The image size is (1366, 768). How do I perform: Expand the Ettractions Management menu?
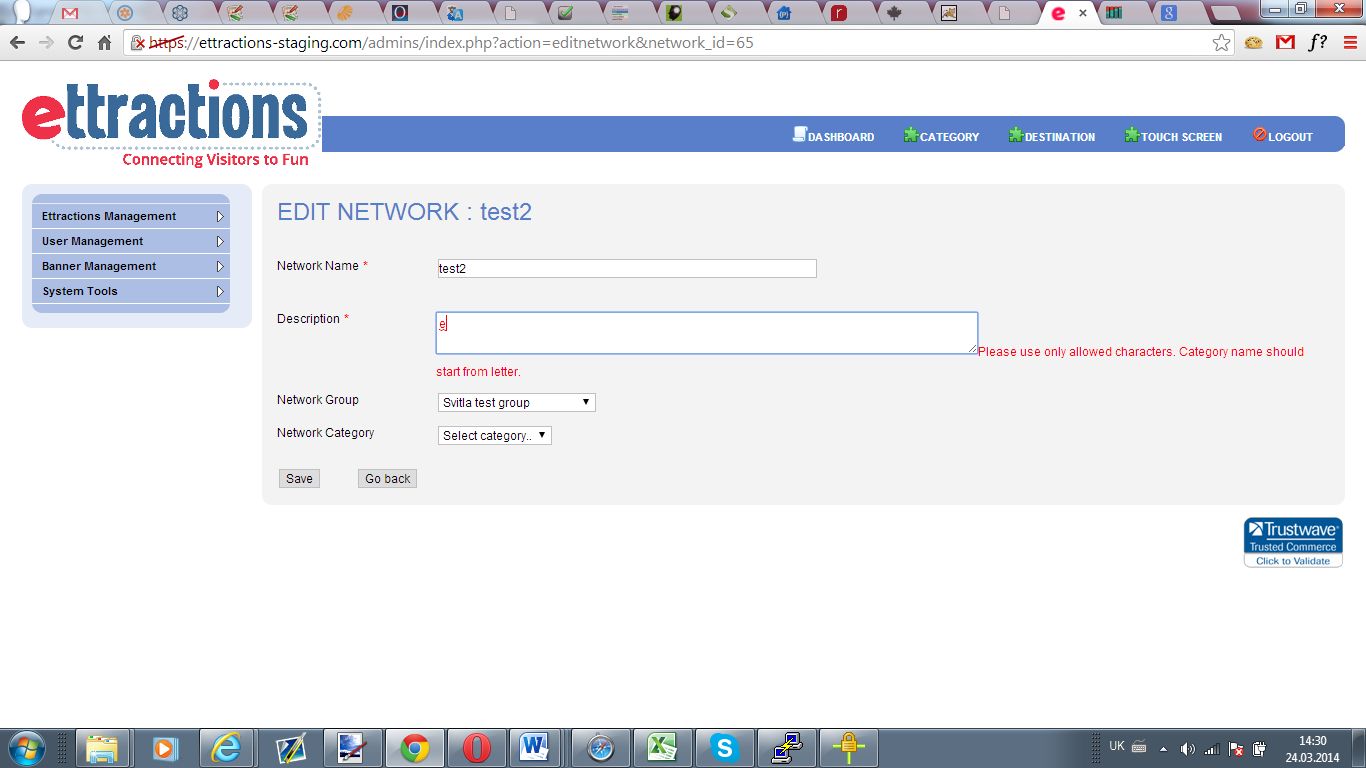(x=131, y=216)
